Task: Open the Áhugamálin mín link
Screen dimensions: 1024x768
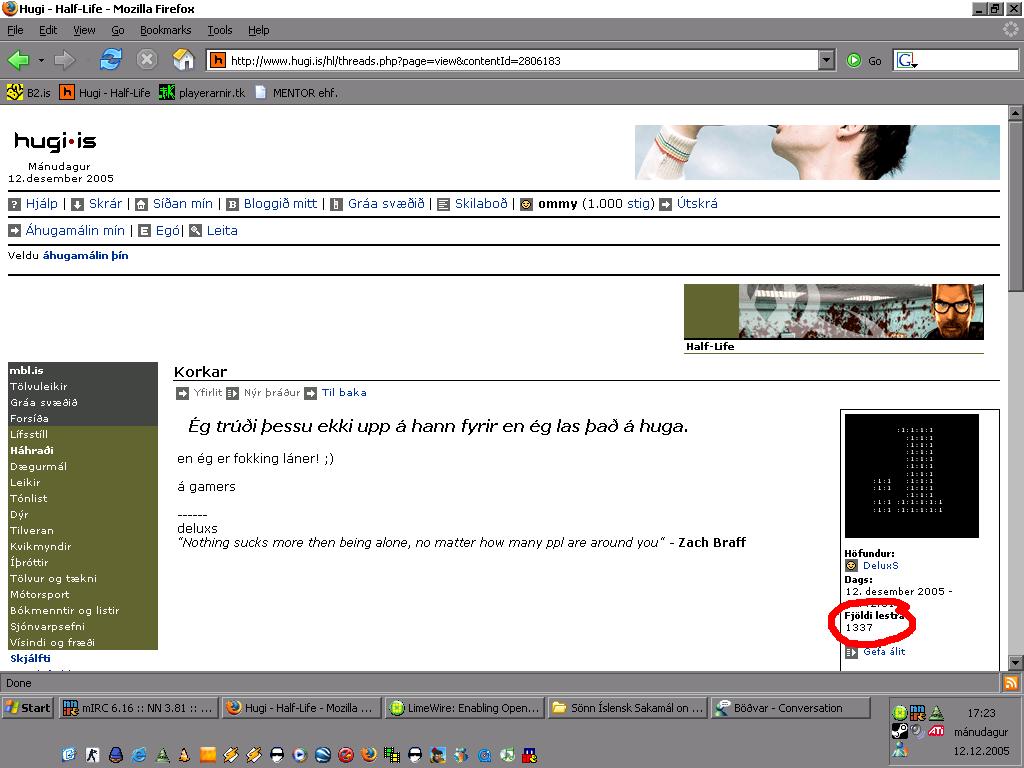Action: (74, 231)
